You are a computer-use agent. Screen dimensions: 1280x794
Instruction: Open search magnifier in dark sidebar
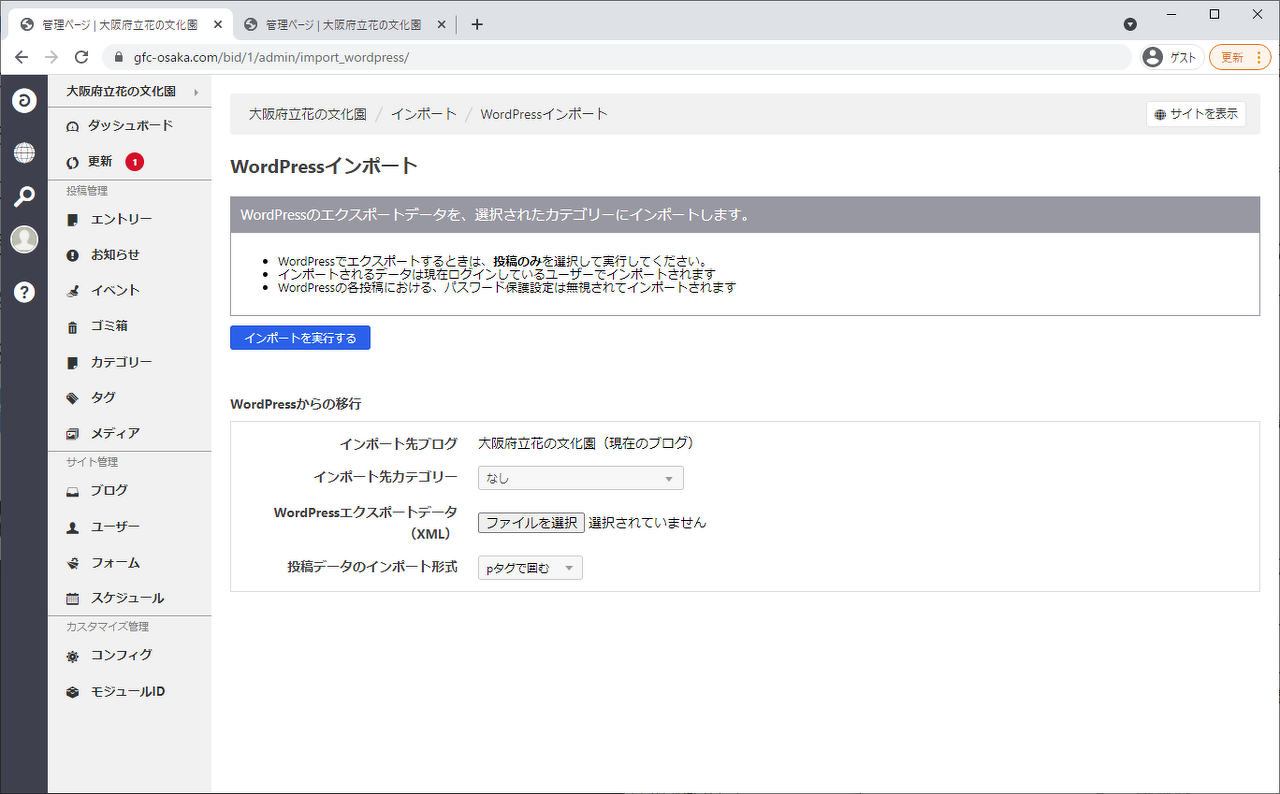tap(24, 196)
